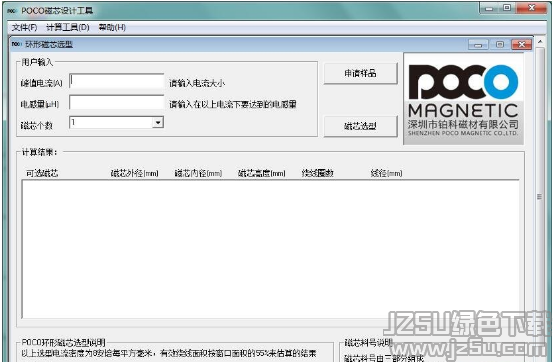Focus the 电感量(μH) input field
Image resolution: width=553 pixels, height=362 pixels.
click(117, 103)
